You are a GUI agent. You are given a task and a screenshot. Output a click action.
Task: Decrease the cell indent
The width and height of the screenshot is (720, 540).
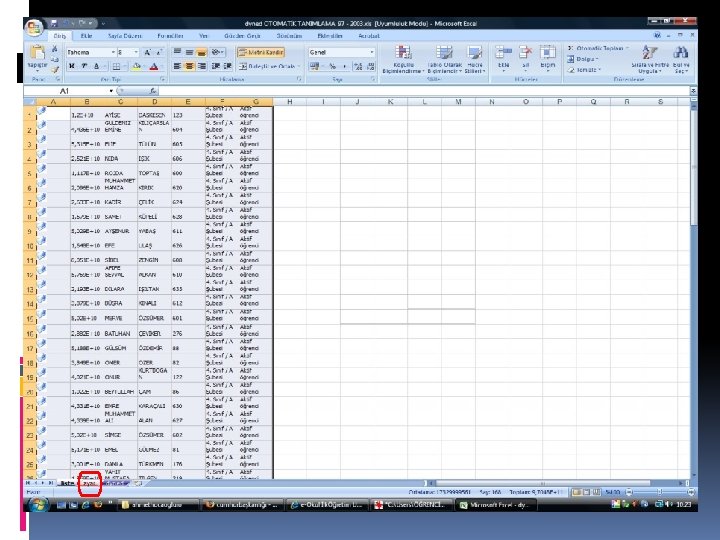click(x=215, y=67)
